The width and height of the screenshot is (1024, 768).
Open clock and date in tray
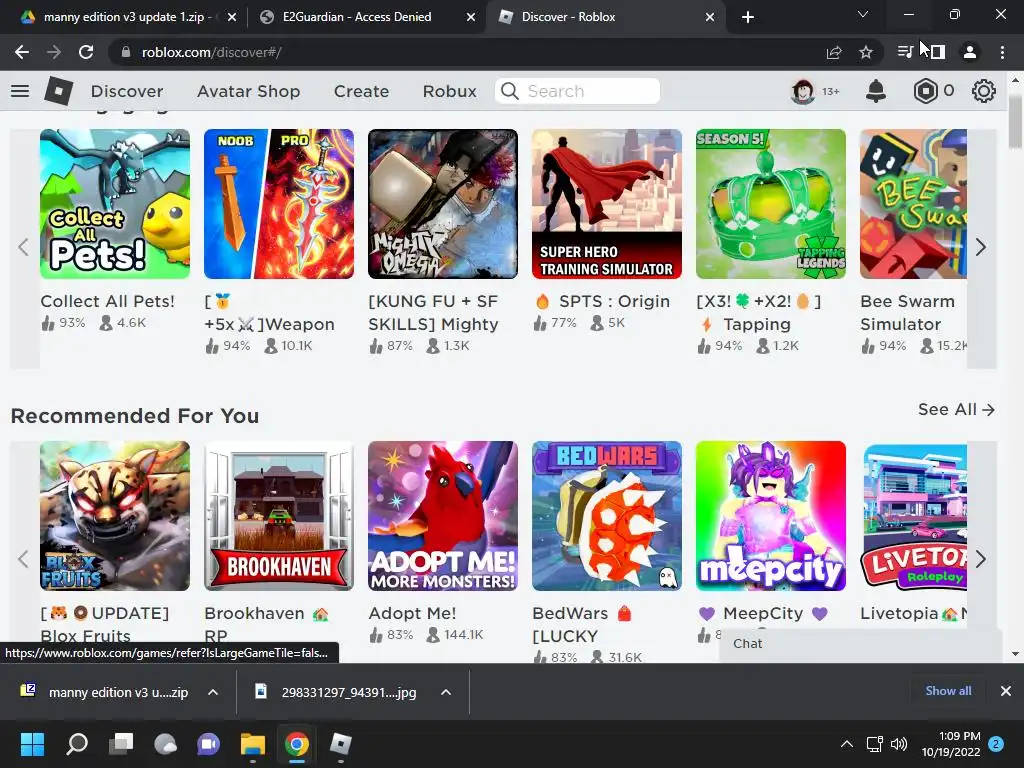tap(951, 744)
